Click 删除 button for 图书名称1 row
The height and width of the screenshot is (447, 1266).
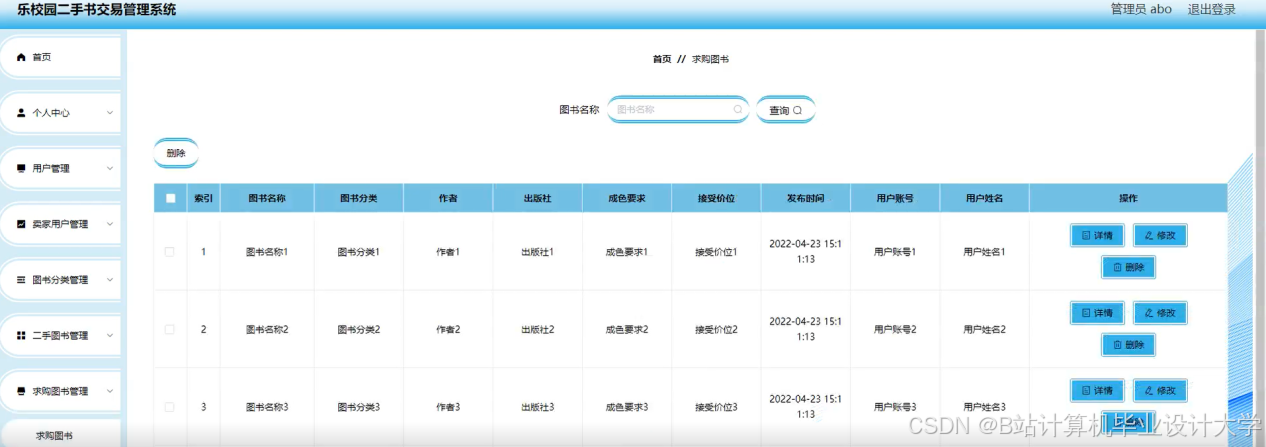pyautogui.click(x=1129, y=267)
